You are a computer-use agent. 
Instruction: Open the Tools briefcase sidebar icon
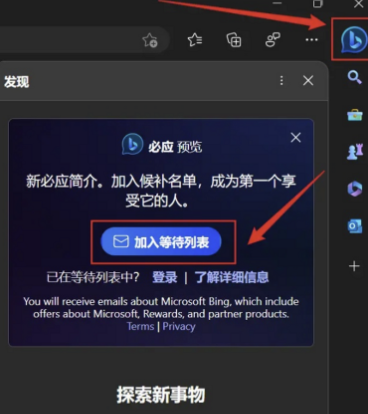355,115
